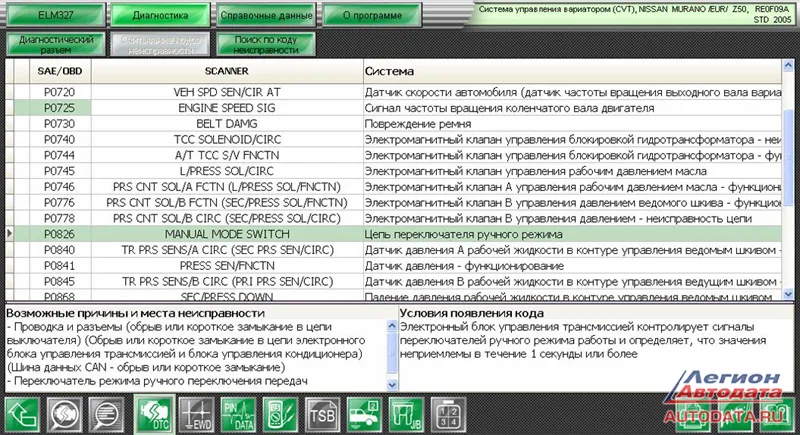
Task: Select the P0744 code cell
Action: click(60, 156)
